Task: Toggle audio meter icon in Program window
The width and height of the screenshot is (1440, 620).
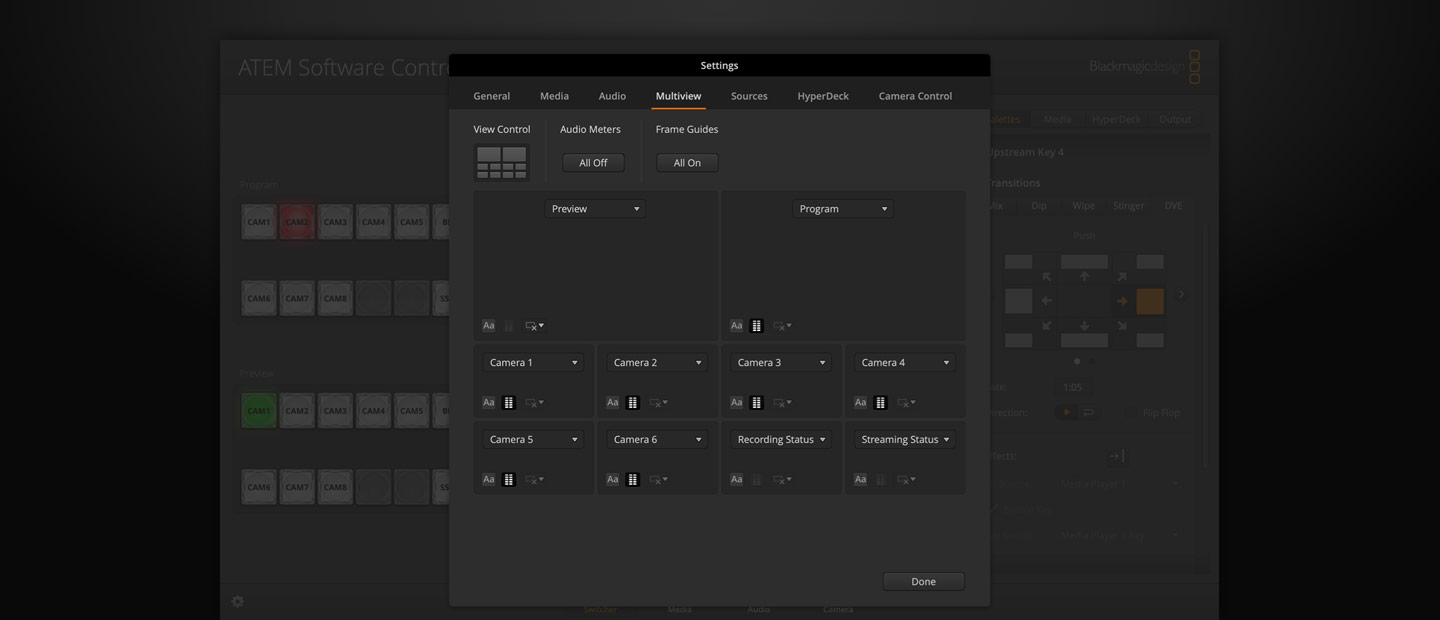Action: [x=757, y=326]
